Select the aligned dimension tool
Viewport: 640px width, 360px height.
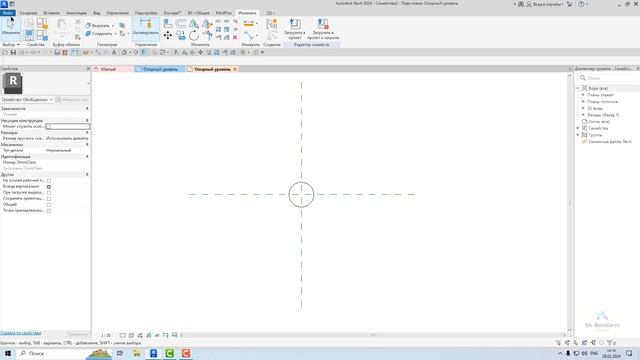tap(249, 36)
